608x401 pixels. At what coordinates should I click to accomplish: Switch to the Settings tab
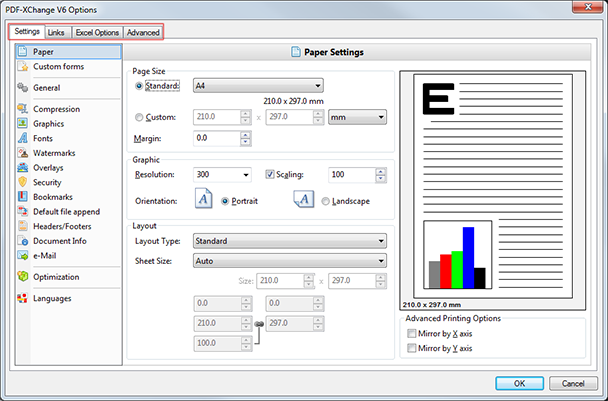(27, 32)
